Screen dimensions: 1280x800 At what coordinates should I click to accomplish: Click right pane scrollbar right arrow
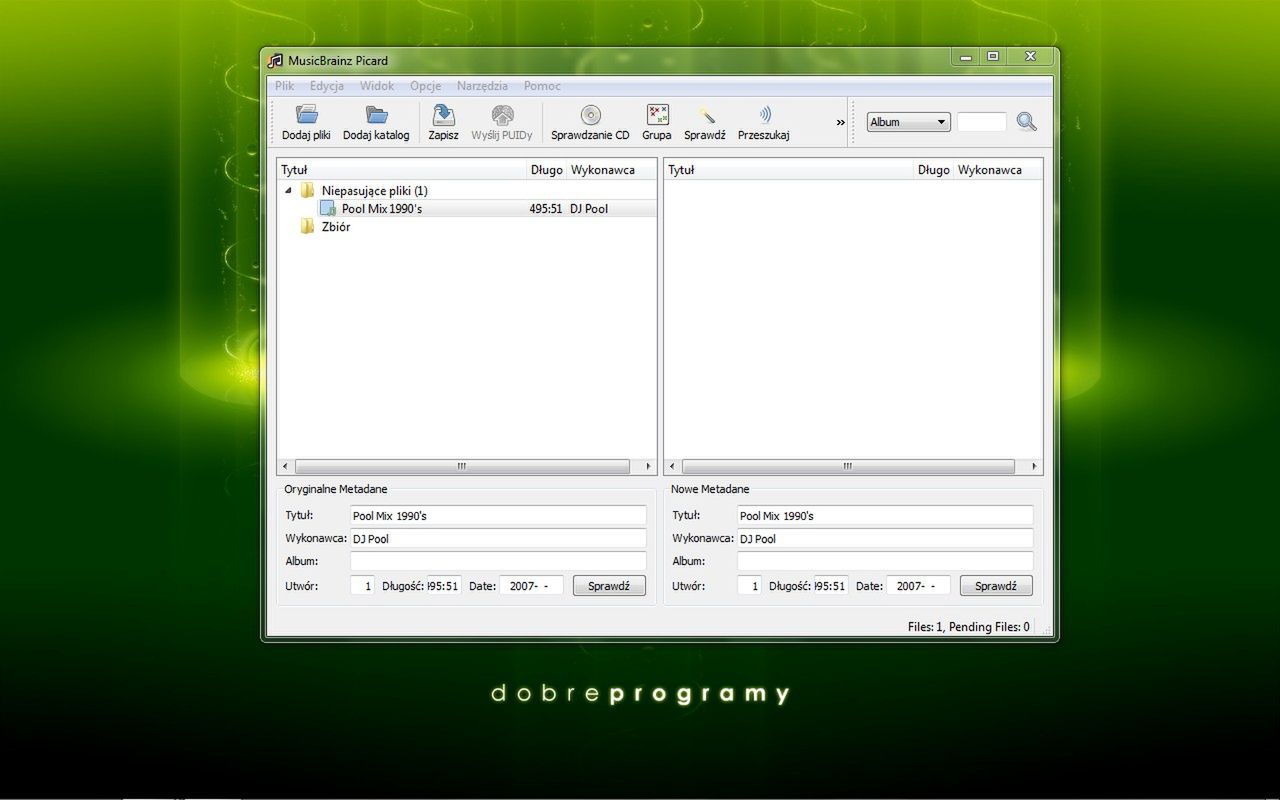pos(1034,466)
